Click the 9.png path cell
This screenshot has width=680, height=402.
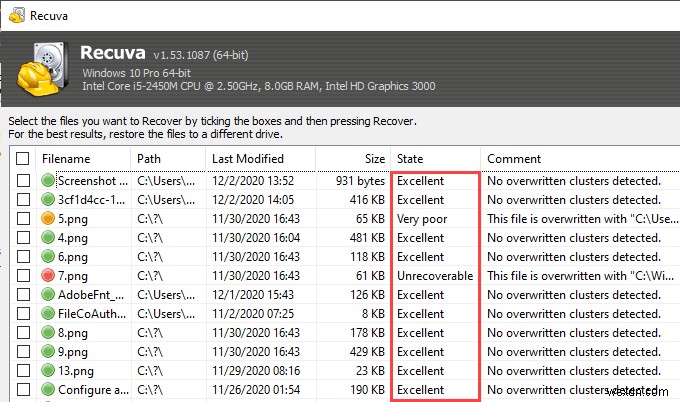tap(150, 352)
